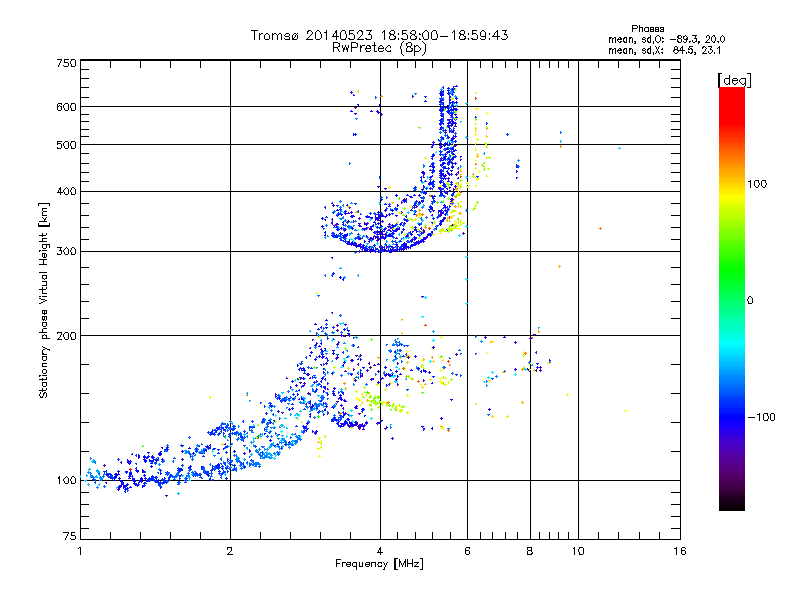Screen dimensions: 800x600
Task: Click the '750' y-axis tick label
Action: [67, 63]
